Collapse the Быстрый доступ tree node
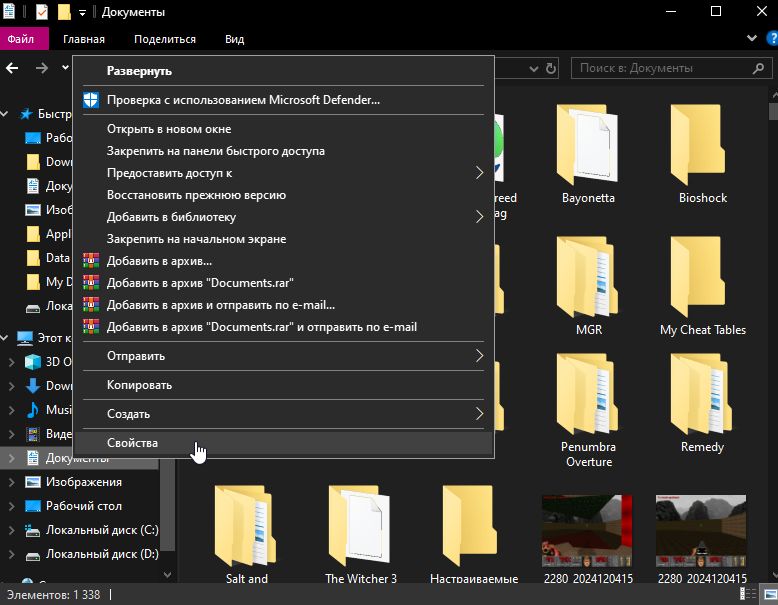 (5, 114)
